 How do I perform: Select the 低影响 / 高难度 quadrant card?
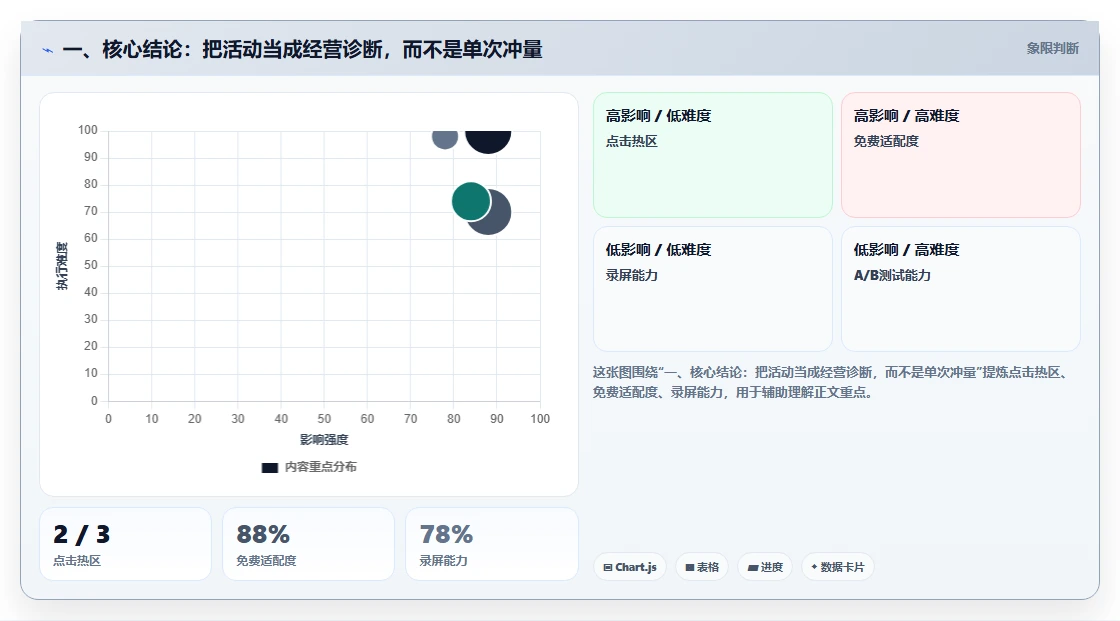[x=961, y=289]
